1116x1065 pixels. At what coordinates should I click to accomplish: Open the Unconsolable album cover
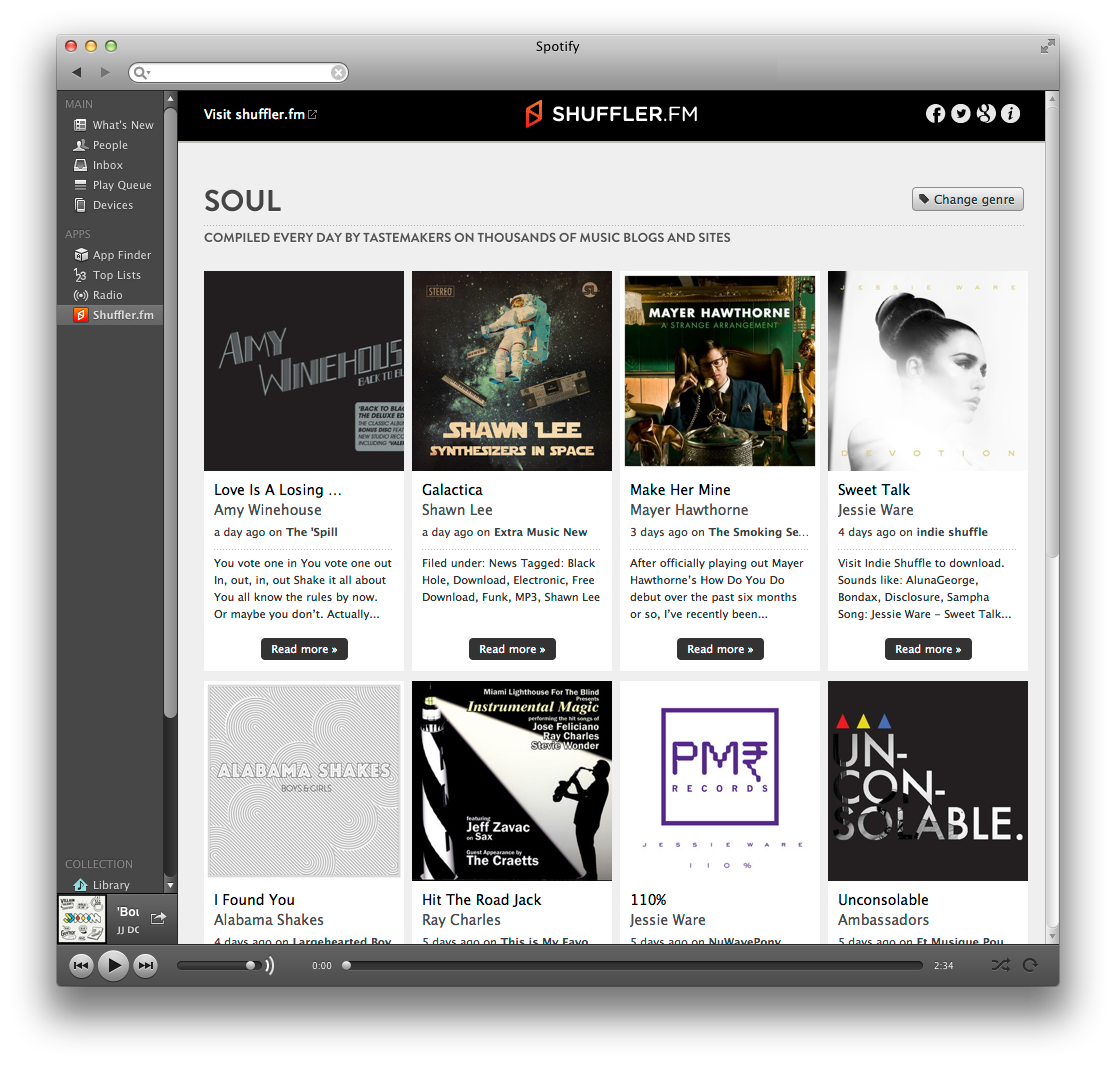pos(927,781)
